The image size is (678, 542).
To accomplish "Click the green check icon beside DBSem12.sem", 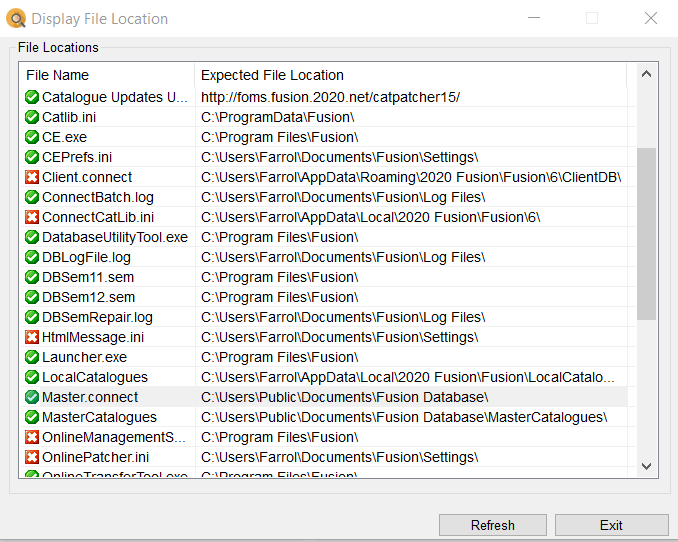I will point(32,297).
